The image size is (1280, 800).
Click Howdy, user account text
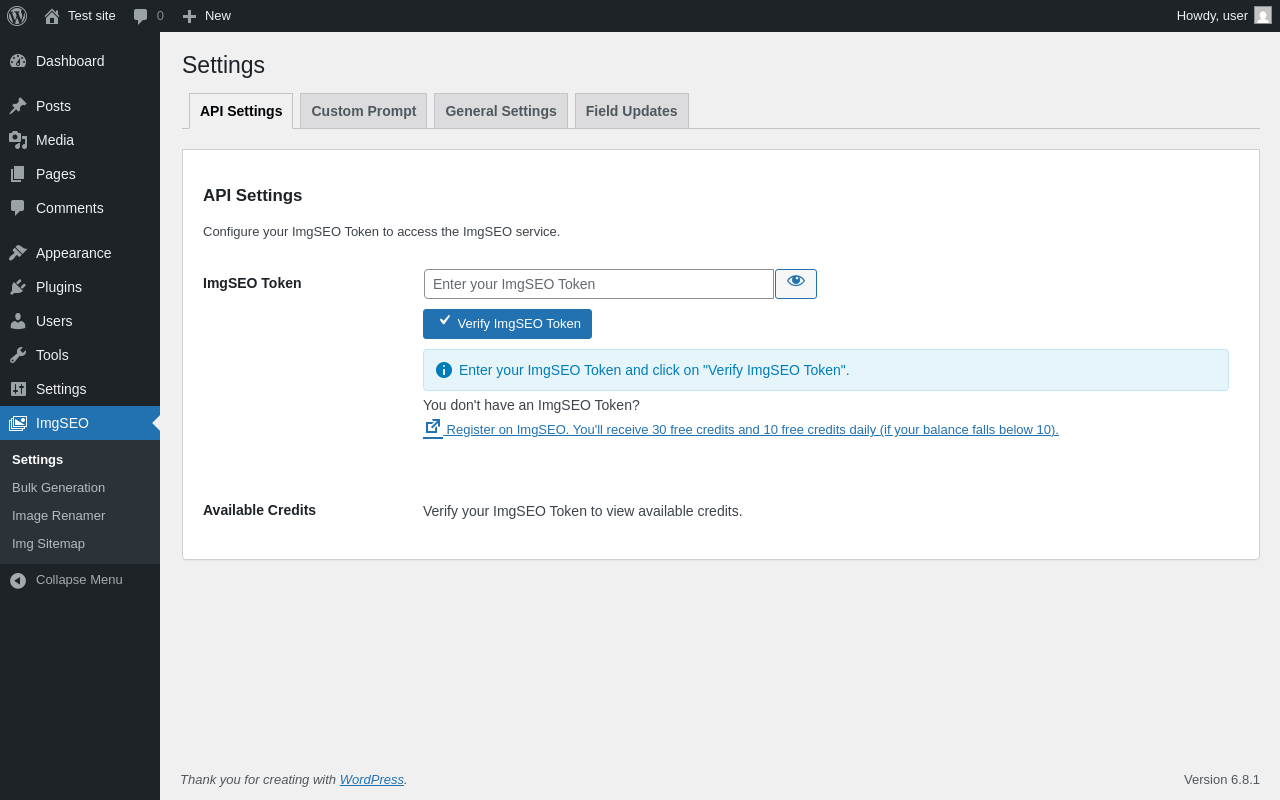1212,16
